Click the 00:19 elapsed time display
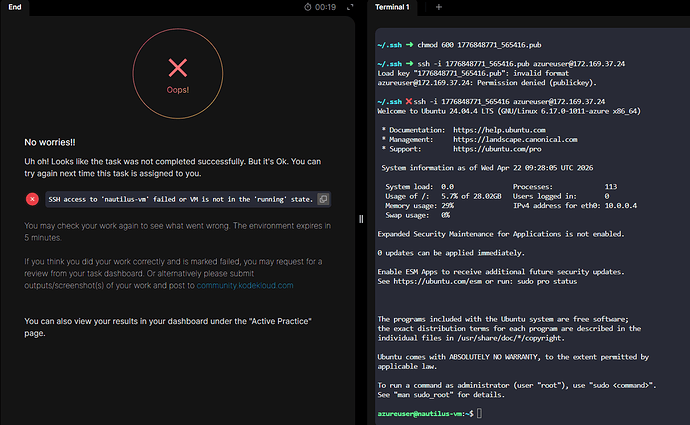 [326, 7]
